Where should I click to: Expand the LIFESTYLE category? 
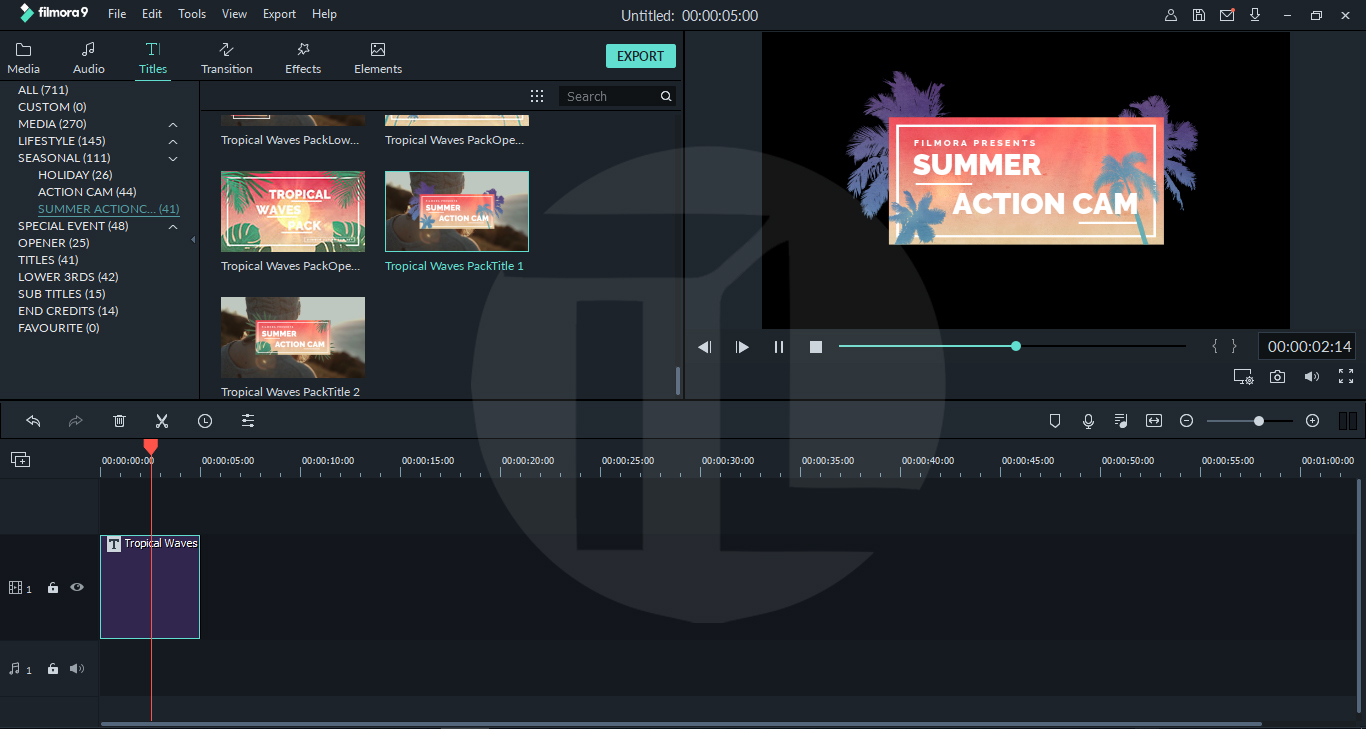point(172,140)
